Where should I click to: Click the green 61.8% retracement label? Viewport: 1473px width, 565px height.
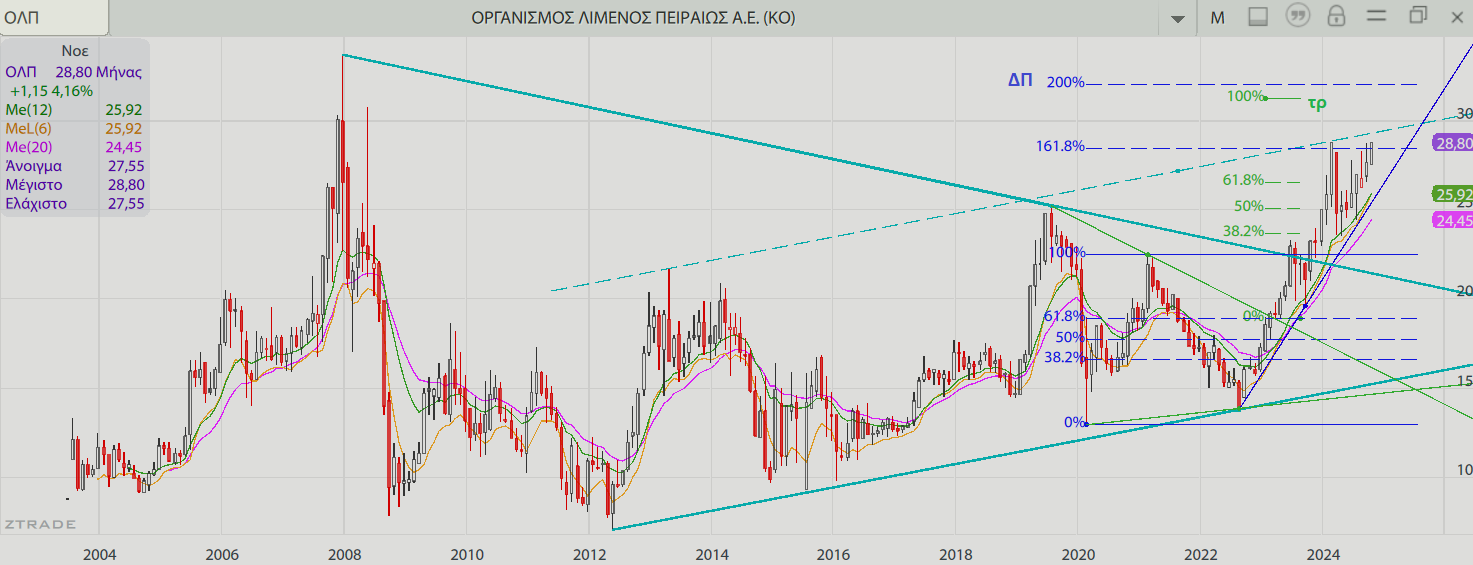coord(1244,180)
